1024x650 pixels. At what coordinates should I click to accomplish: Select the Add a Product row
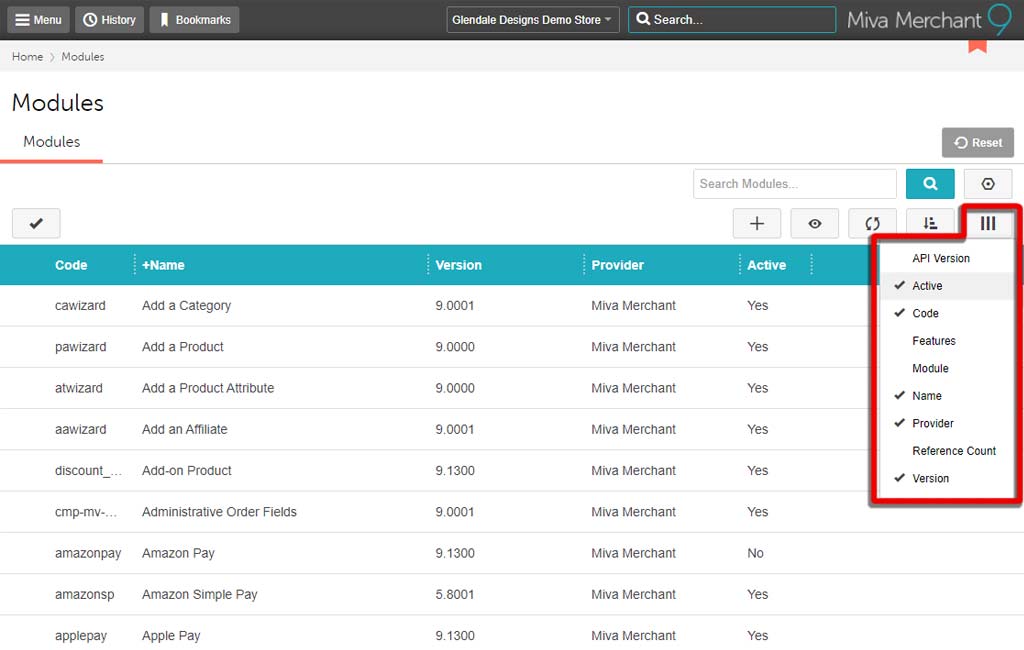(435, 346)
